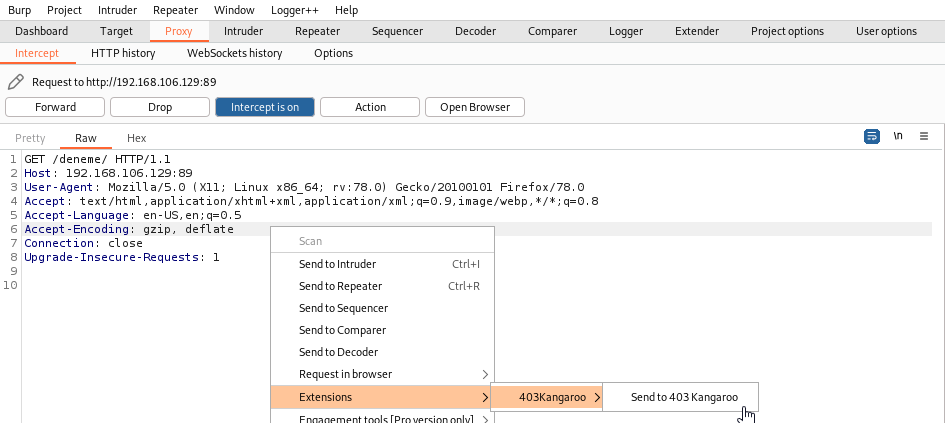Select the Proxy tab

coord(178,31)
